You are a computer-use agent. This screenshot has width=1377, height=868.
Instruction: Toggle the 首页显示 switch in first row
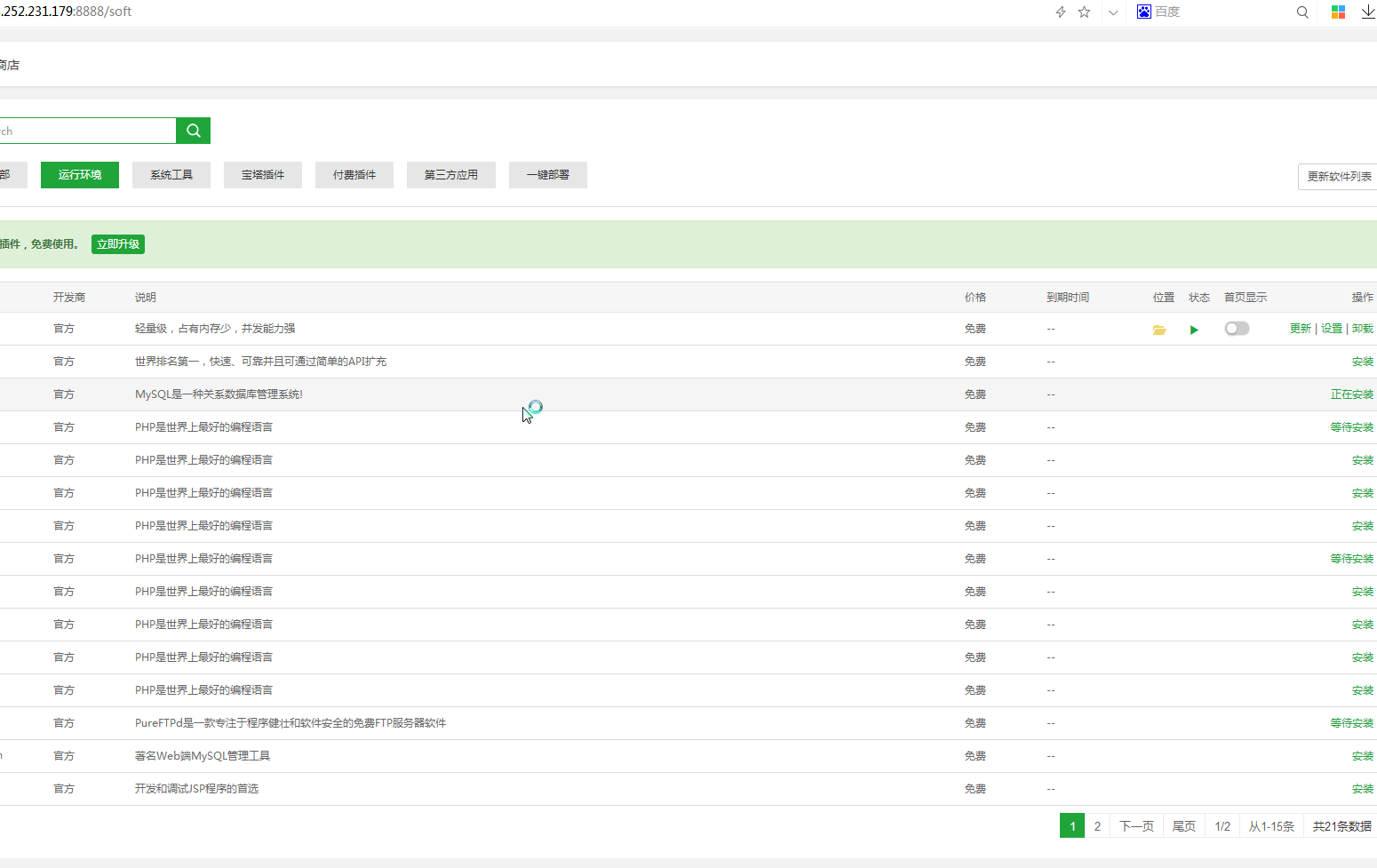pos(1236,329)
